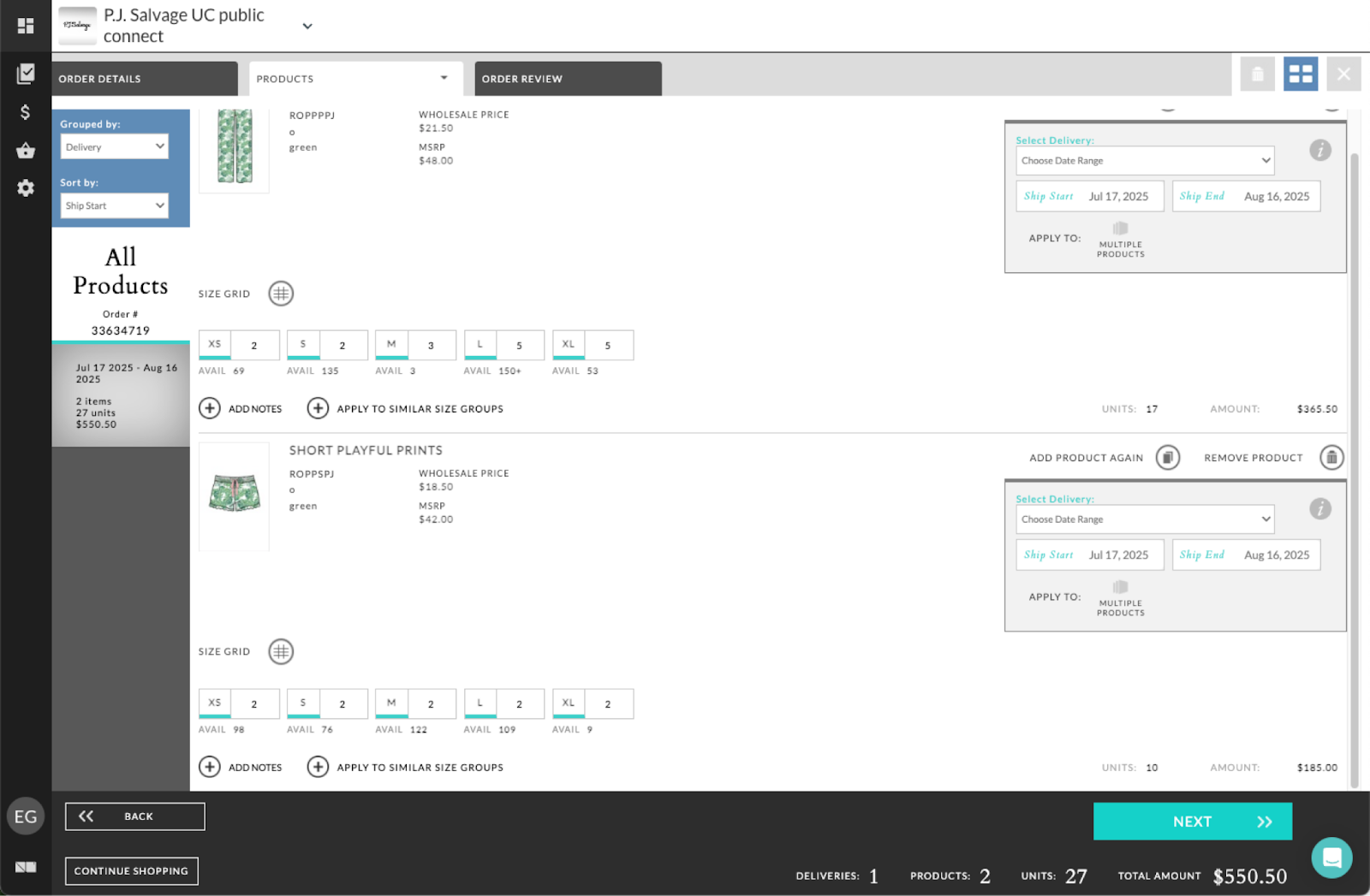Open the size grid icon for ROPPPPJ

(281, 294)
